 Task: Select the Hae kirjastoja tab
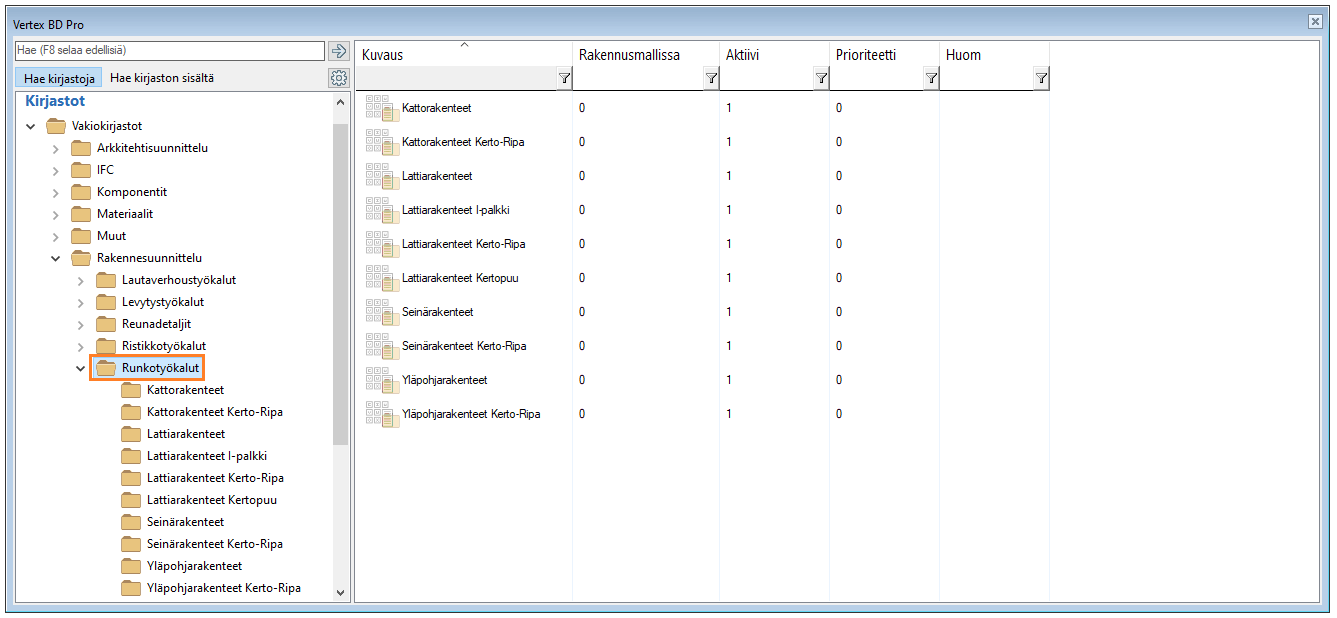pyautogui.click(x=58, y=78)
